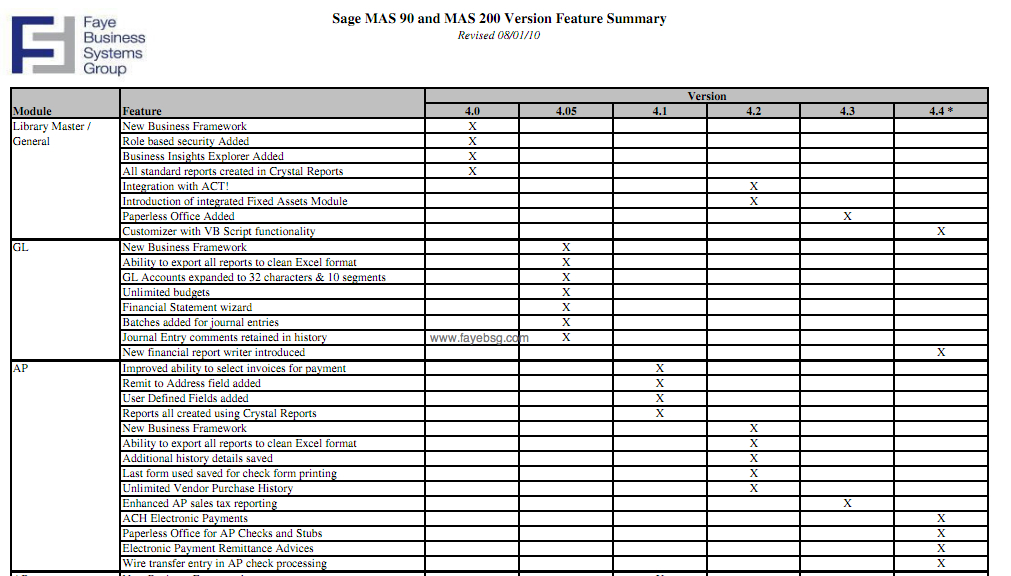Select the Sage MAS 90 Feature Summary title
The width and height of the screenshot is (1011, 576).
click(x=499, y=19)
